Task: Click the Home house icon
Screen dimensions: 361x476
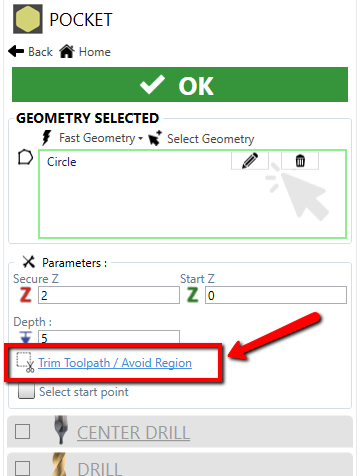Action: (x=67, y=51)
